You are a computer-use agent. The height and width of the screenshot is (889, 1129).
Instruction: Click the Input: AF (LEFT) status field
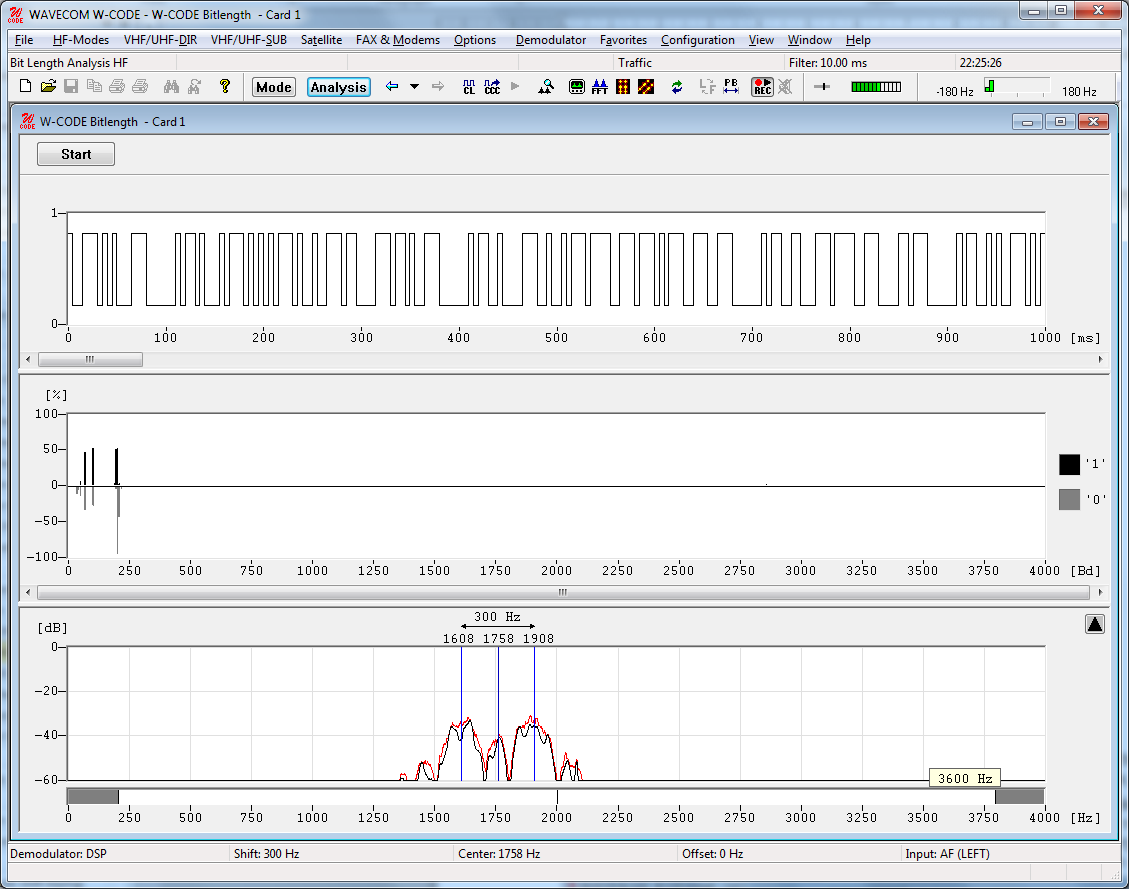pyautogui.click(x=1012, y=854)
